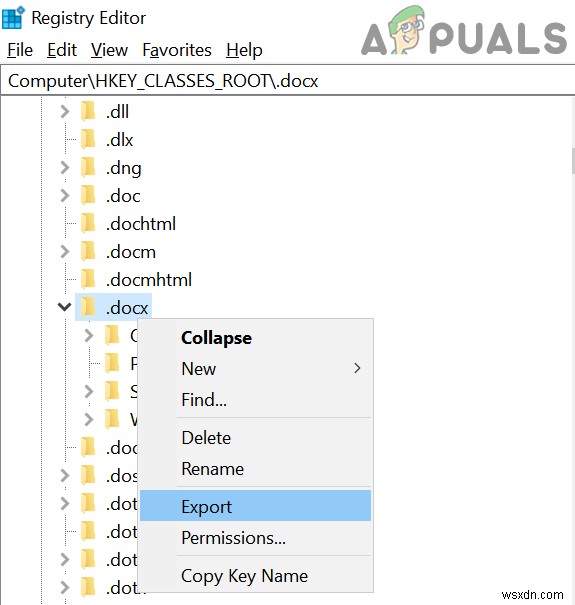The width and height of the screenshot is (575, 605).
Task: Click the .dlx folder icon
Action: pos(88,139)
